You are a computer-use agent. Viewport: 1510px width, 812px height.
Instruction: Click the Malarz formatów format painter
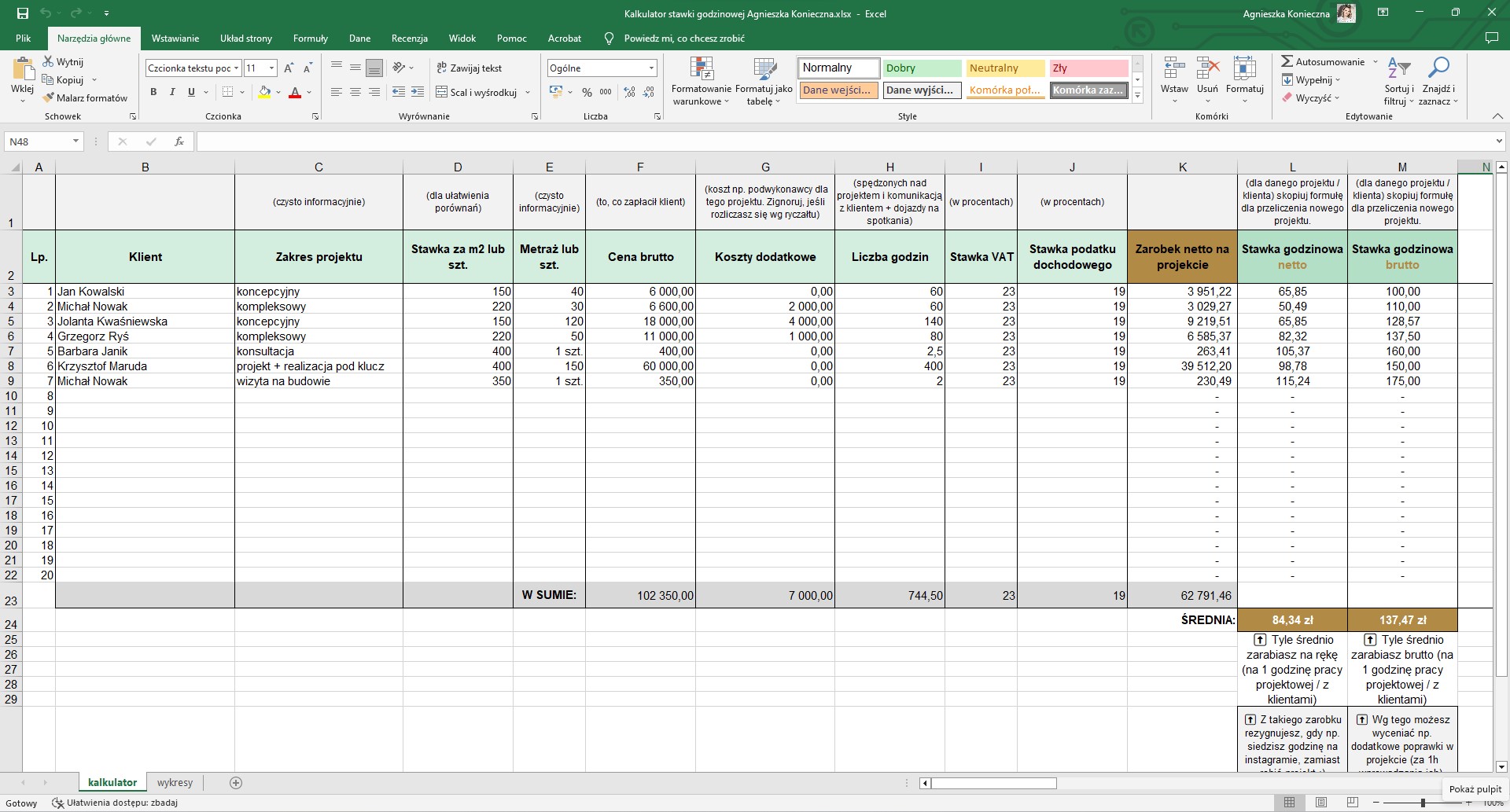[85, 98]
